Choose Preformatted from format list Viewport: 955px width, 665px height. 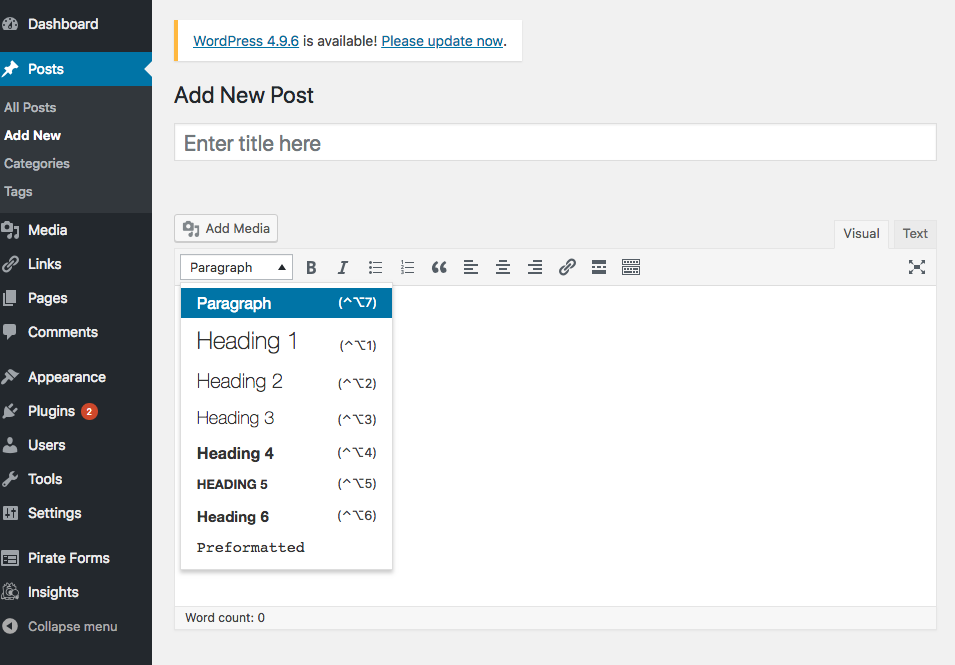[286, 547]
